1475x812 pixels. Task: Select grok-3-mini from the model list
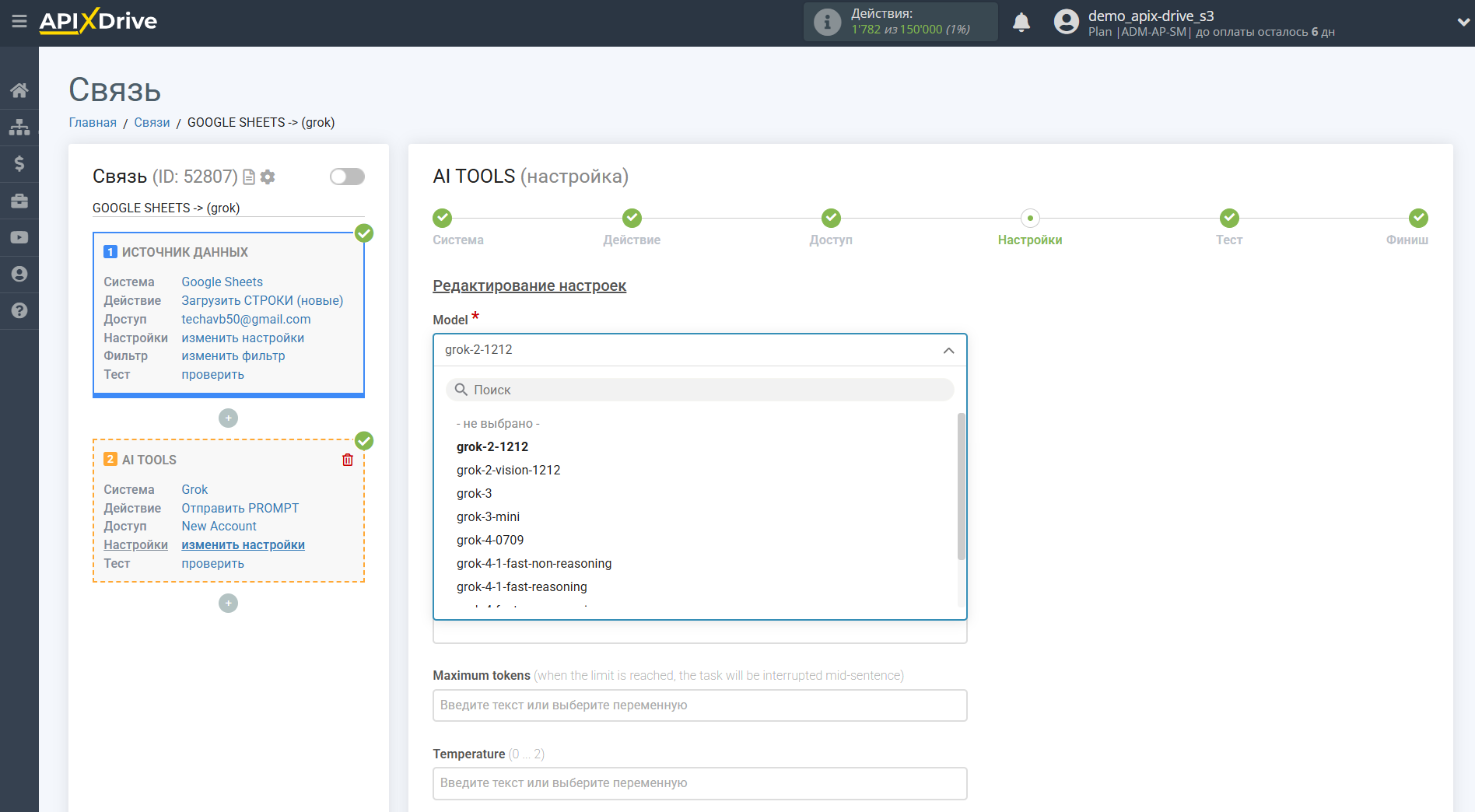[x=488, y=516]
